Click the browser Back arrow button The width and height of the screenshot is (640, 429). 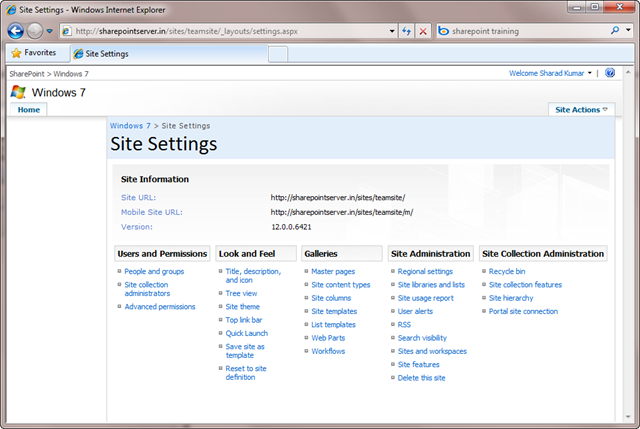[16, 31]
